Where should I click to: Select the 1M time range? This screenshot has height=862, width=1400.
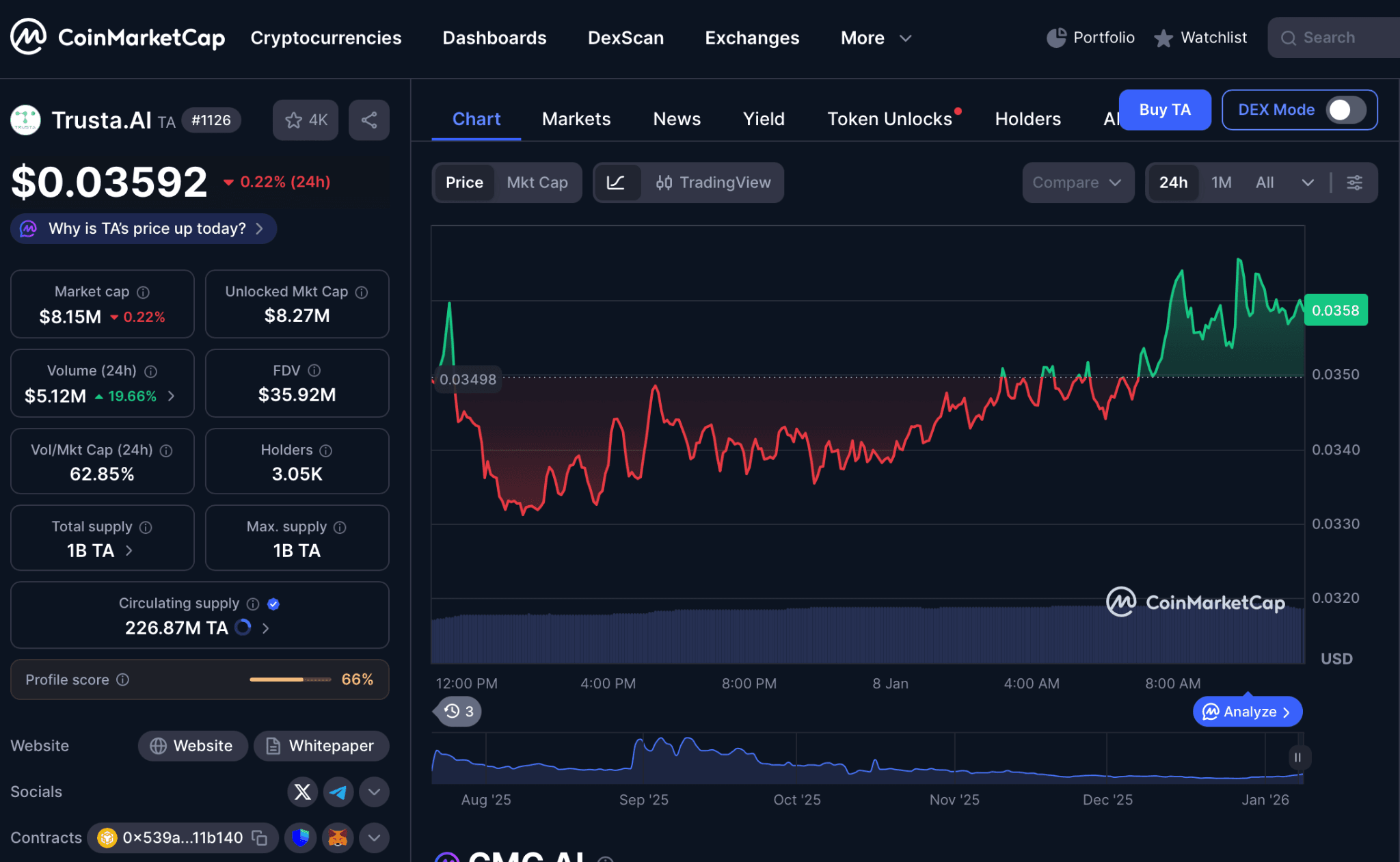[x=1221, y=183]
